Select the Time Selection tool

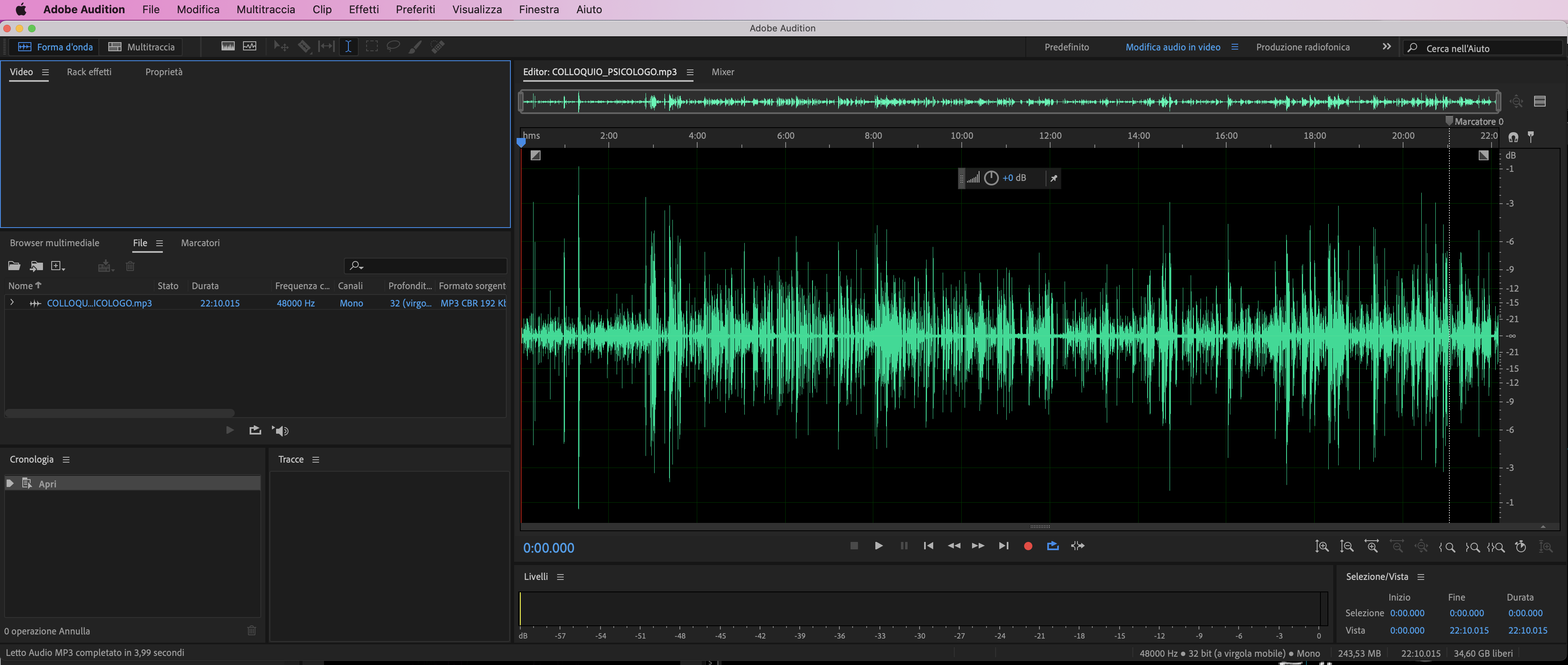click(348, 47)
